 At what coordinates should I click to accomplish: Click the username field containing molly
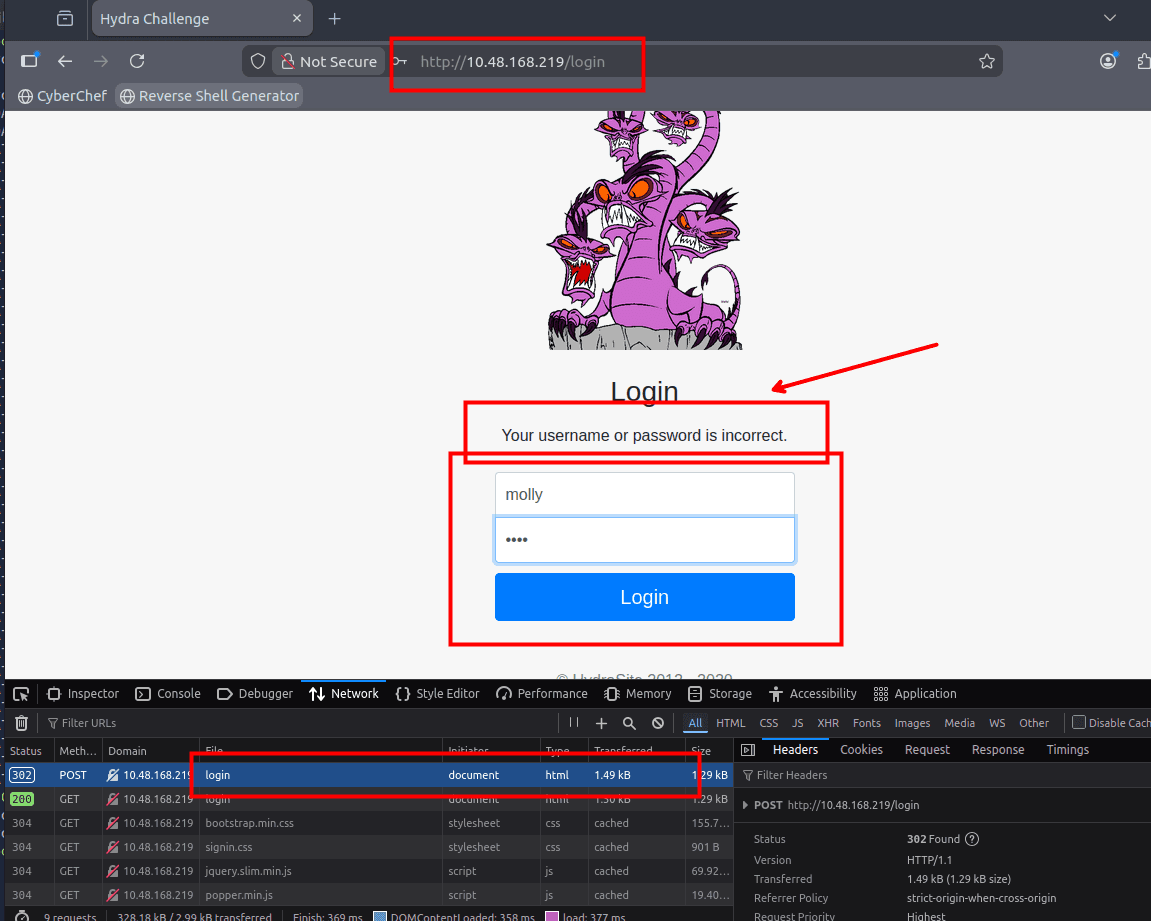(644, 494)
